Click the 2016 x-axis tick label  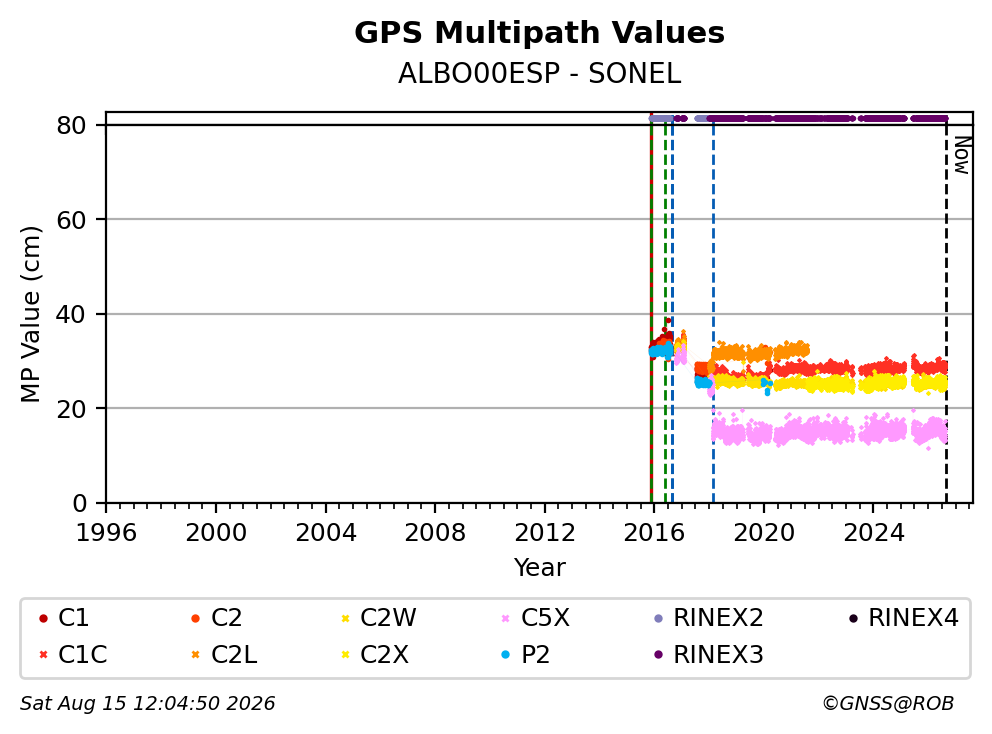pyautogui.click(x=654, y=533)
